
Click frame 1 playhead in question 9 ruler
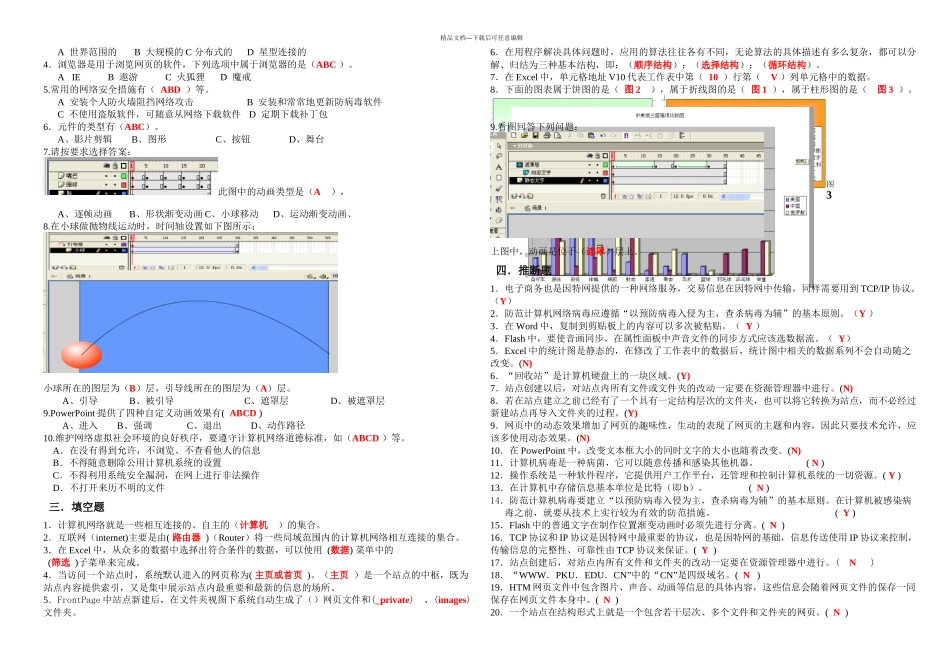pyautogui.click(x=613, y=156)
